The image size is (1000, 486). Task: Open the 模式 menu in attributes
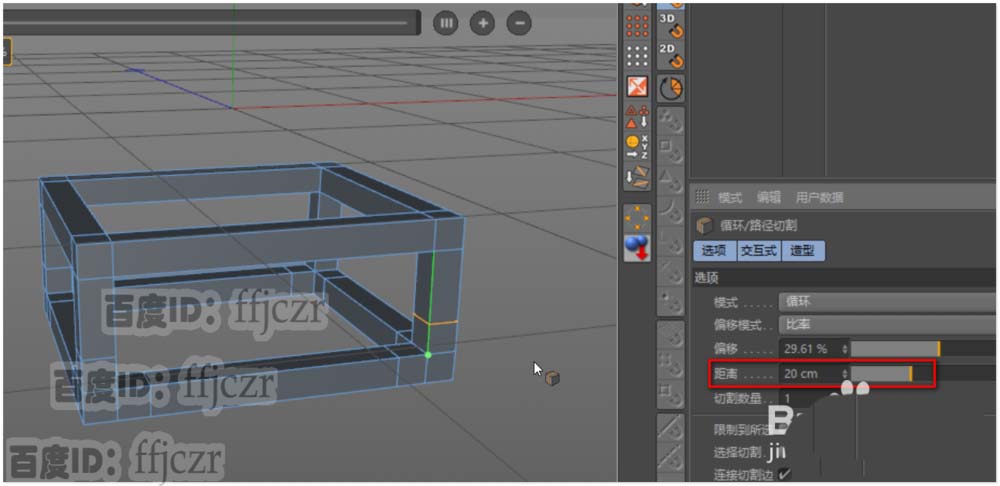(730, 198)
